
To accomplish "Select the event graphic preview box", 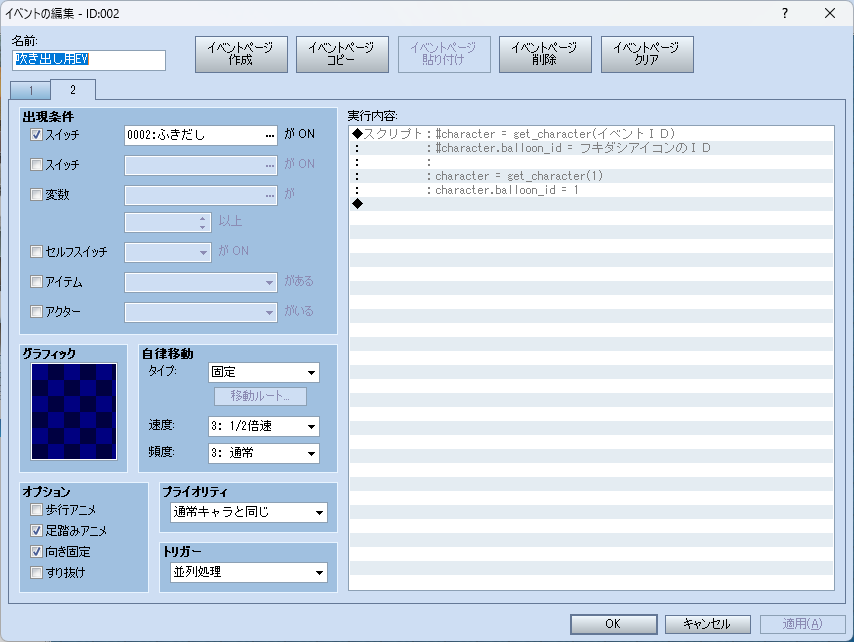I will [74, 412].
